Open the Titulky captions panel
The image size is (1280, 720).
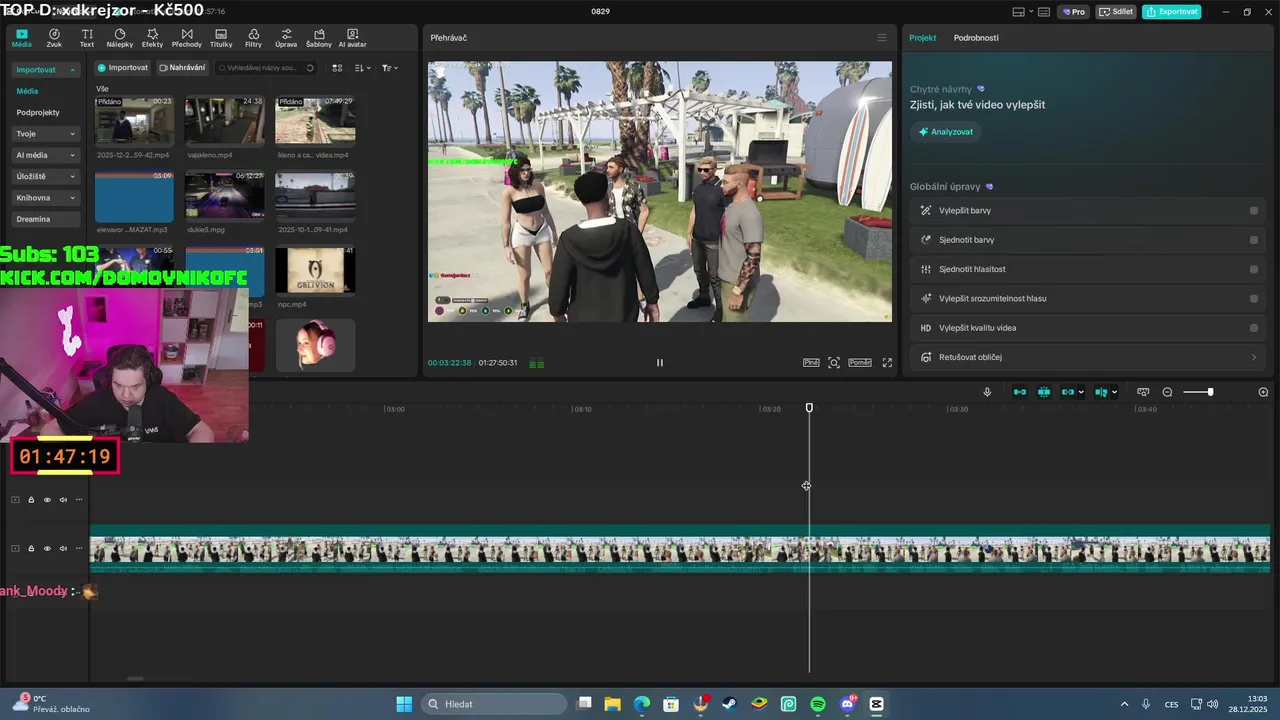[x=221, y=38]
